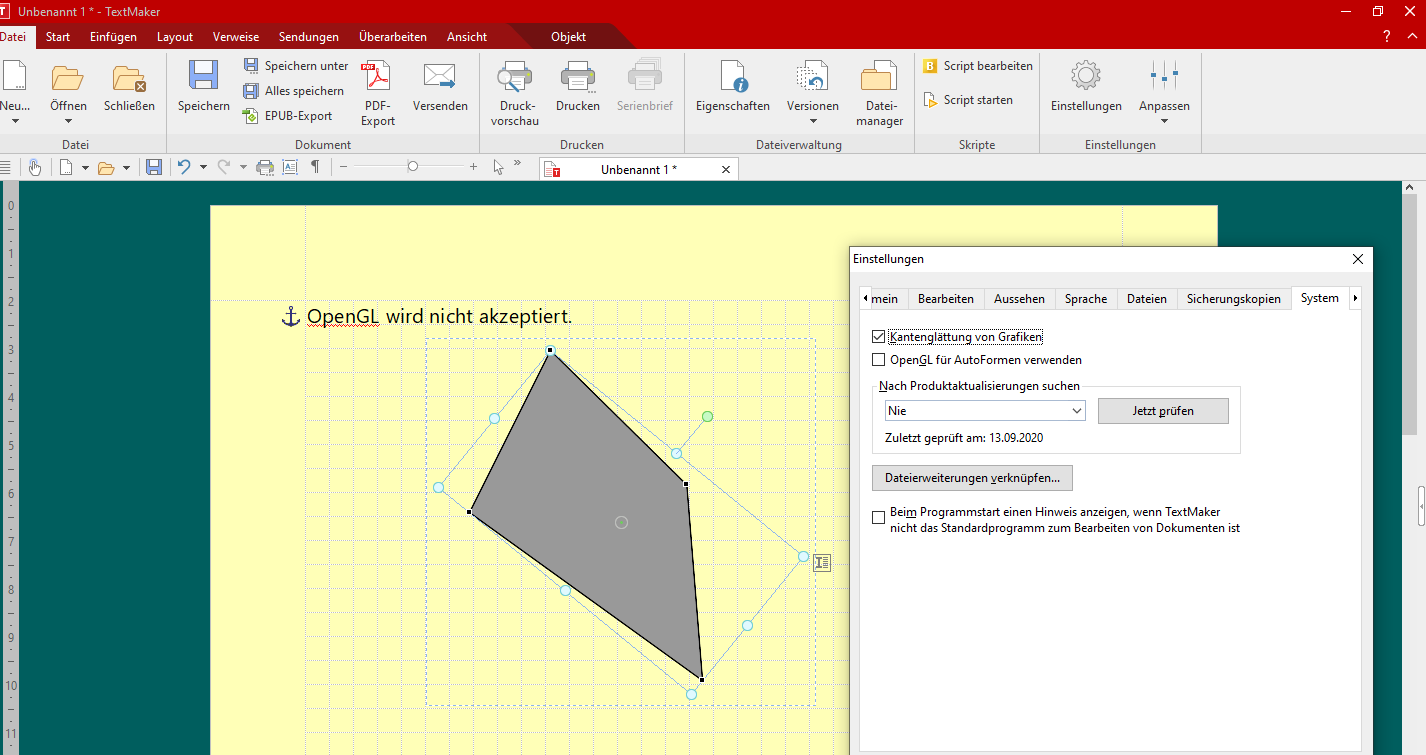Click Script starten
The height and width of the screenshot is (755, 1426).
click(967, 100)
